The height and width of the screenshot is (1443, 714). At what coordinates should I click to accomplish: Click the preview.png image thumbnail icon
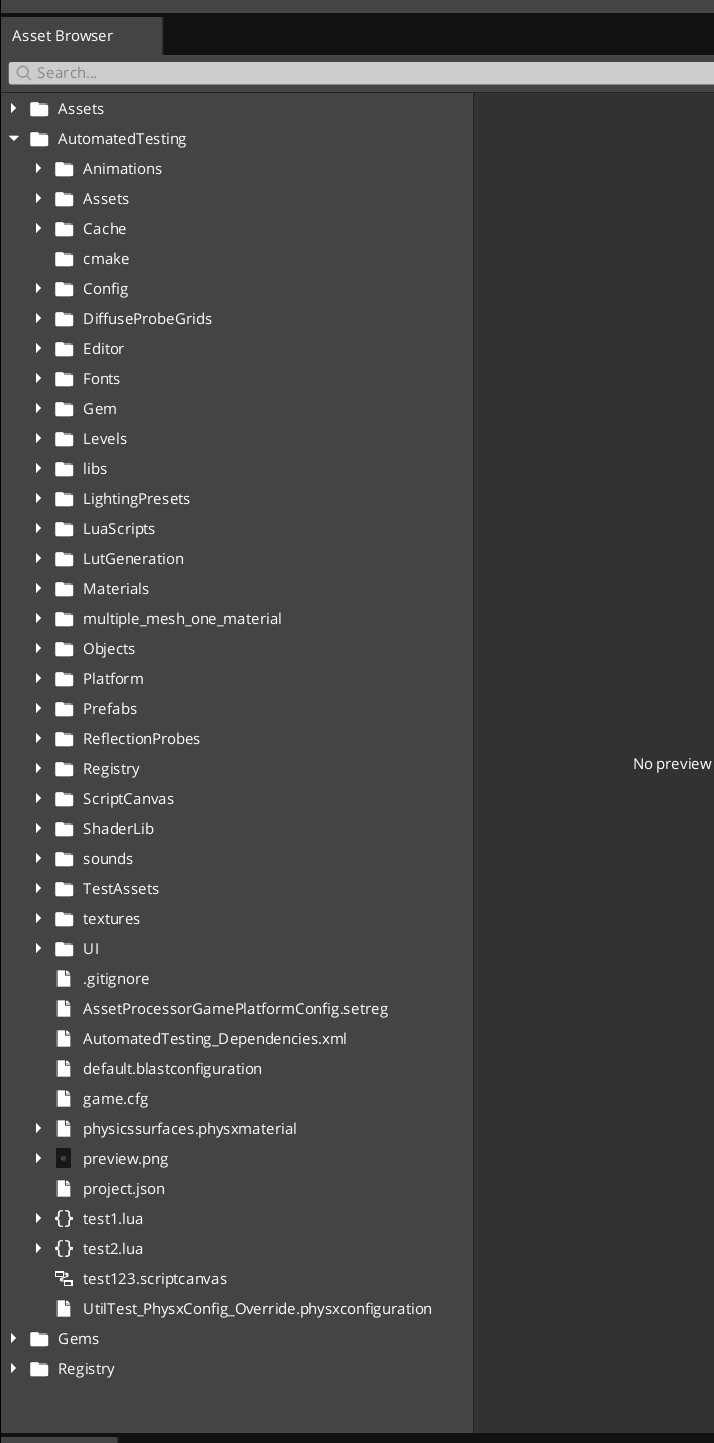(x=64, y=1158)
